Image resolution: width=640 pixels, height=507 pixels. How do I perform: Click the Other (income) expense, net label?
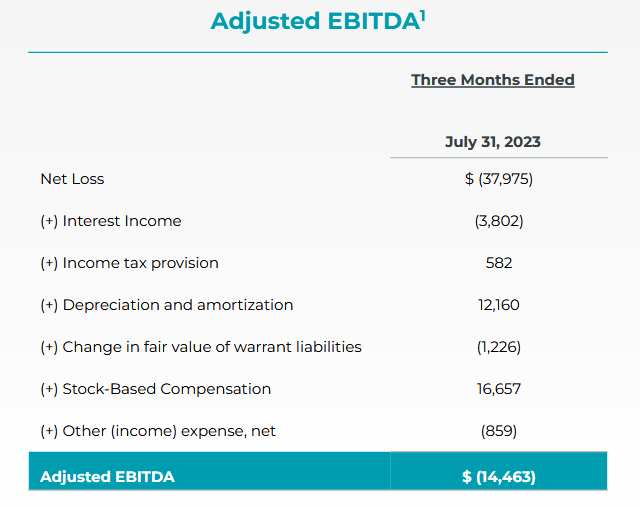click(158, 431)
